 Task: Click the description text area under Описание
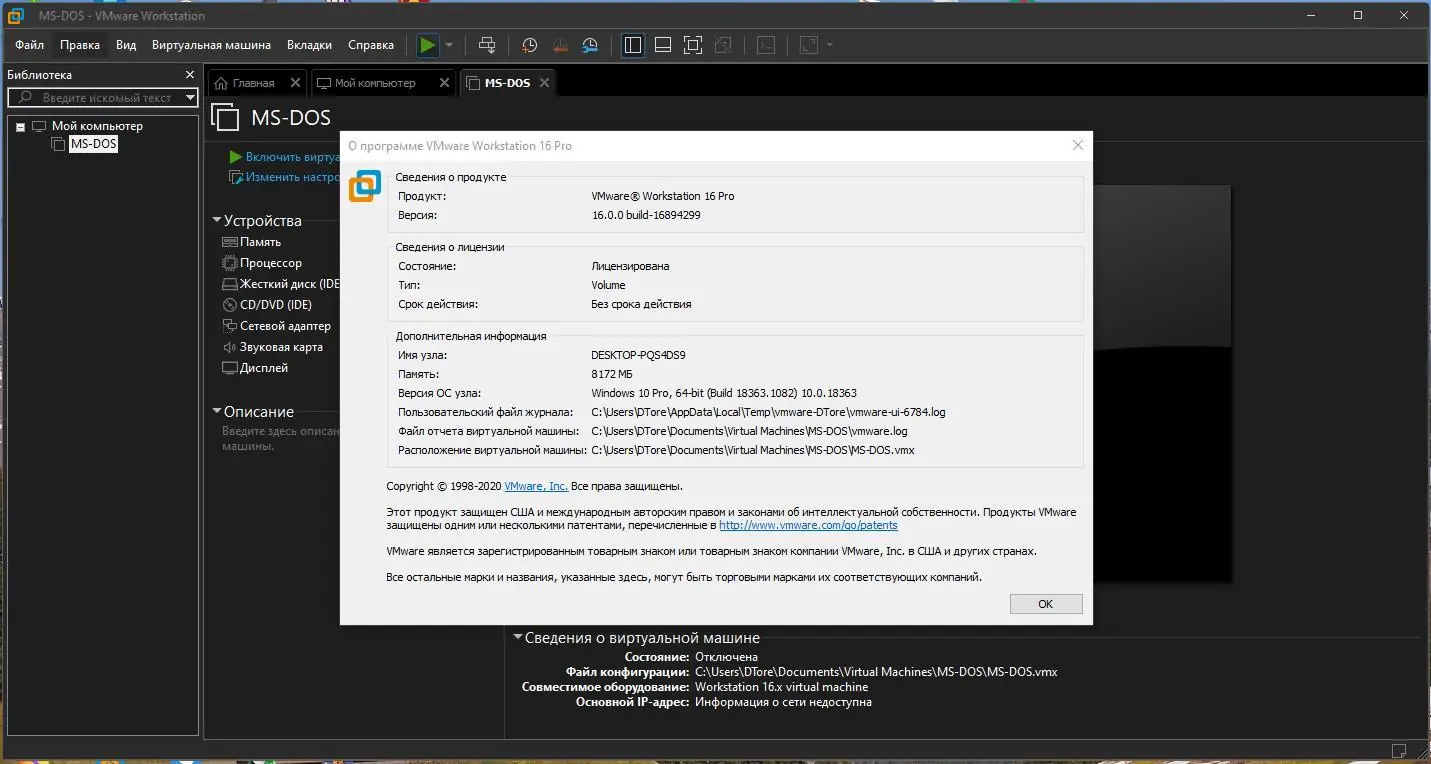pyautogui.click(x=280, y=438)
